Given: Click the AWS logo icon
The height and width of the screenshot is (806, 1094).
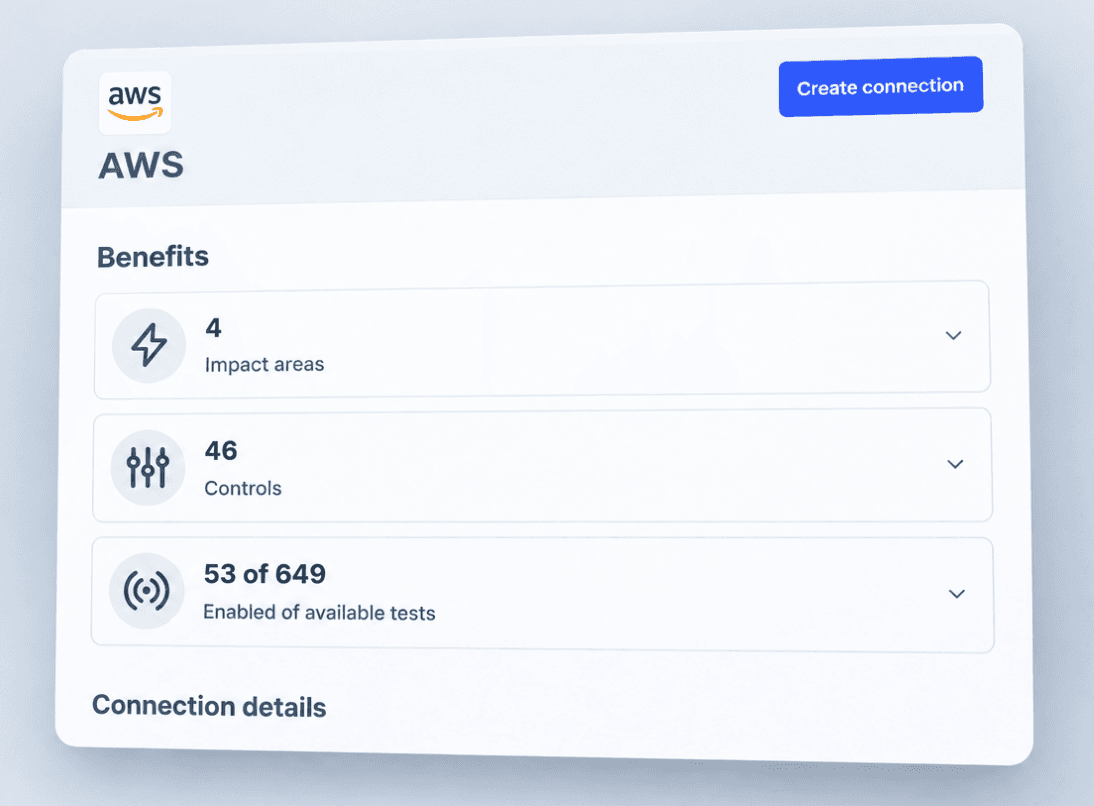Looking at the screenshot, I should [x=135, y=103].
